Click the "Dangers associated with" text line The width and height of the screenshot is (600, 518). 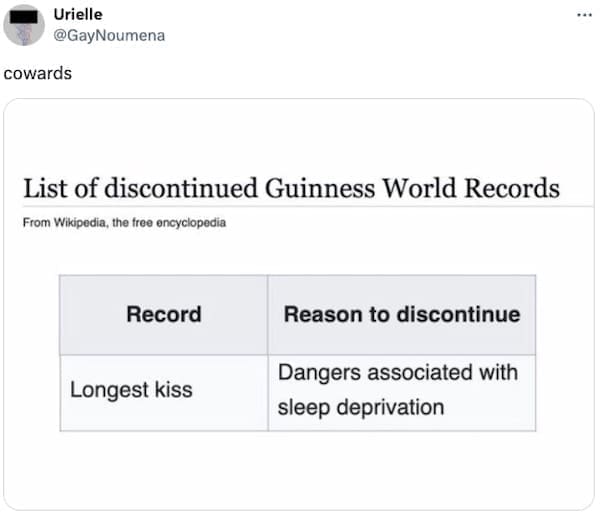[398, 372]
